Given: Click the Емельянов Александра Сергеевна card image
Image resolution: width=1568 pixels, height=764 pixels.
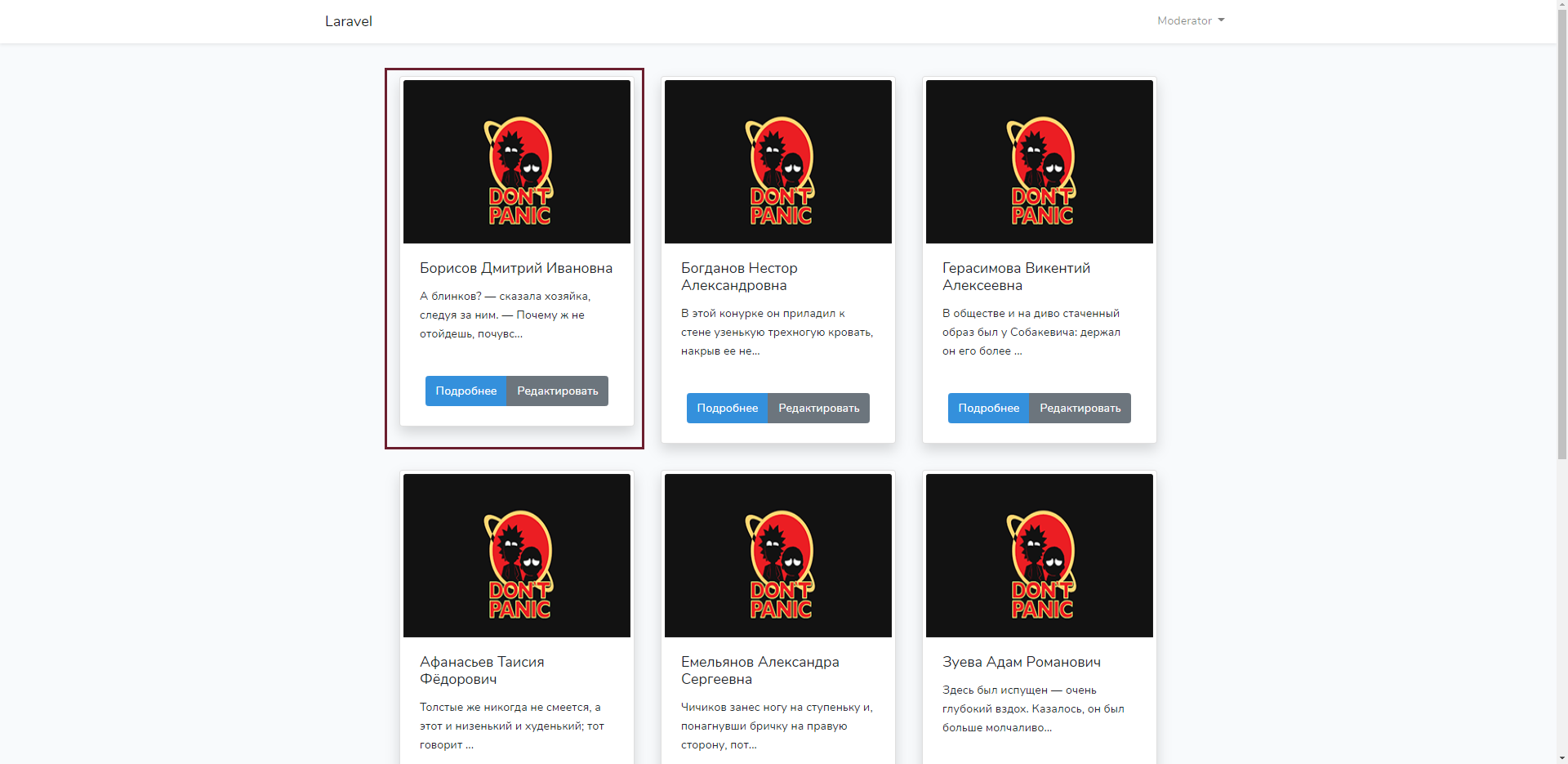Looking at the screenshot, I should [x=778, y=556].
